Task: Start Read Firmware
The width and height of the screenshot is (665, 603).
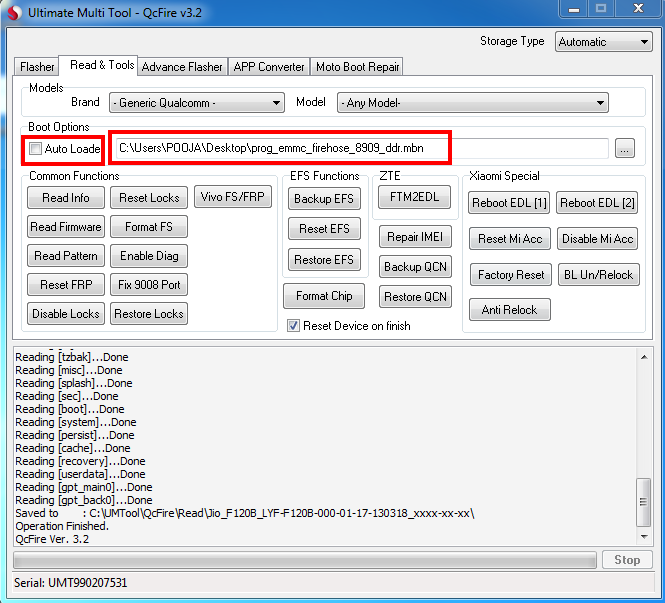Action: [x=66, y=227]
